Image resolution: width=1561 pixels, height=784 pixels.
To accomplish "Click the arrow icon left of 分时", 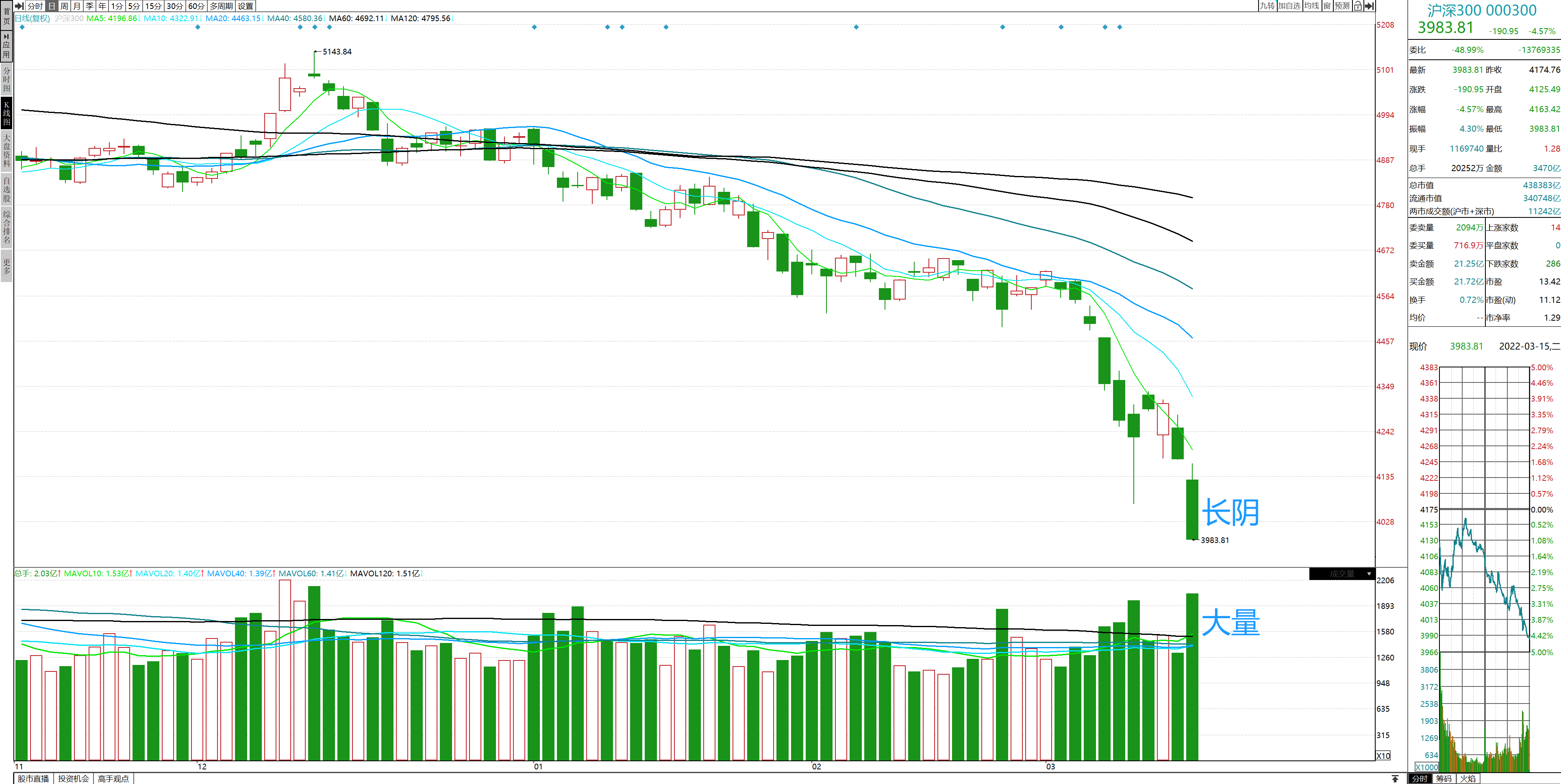I will 20,6.
